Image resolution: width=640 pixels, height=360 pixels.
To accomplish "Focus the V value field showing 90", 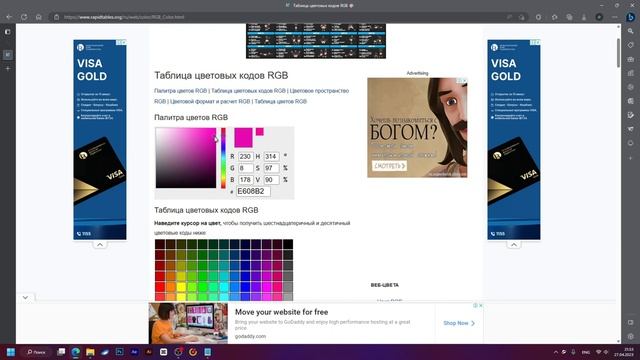I will [x=271, y=180].
